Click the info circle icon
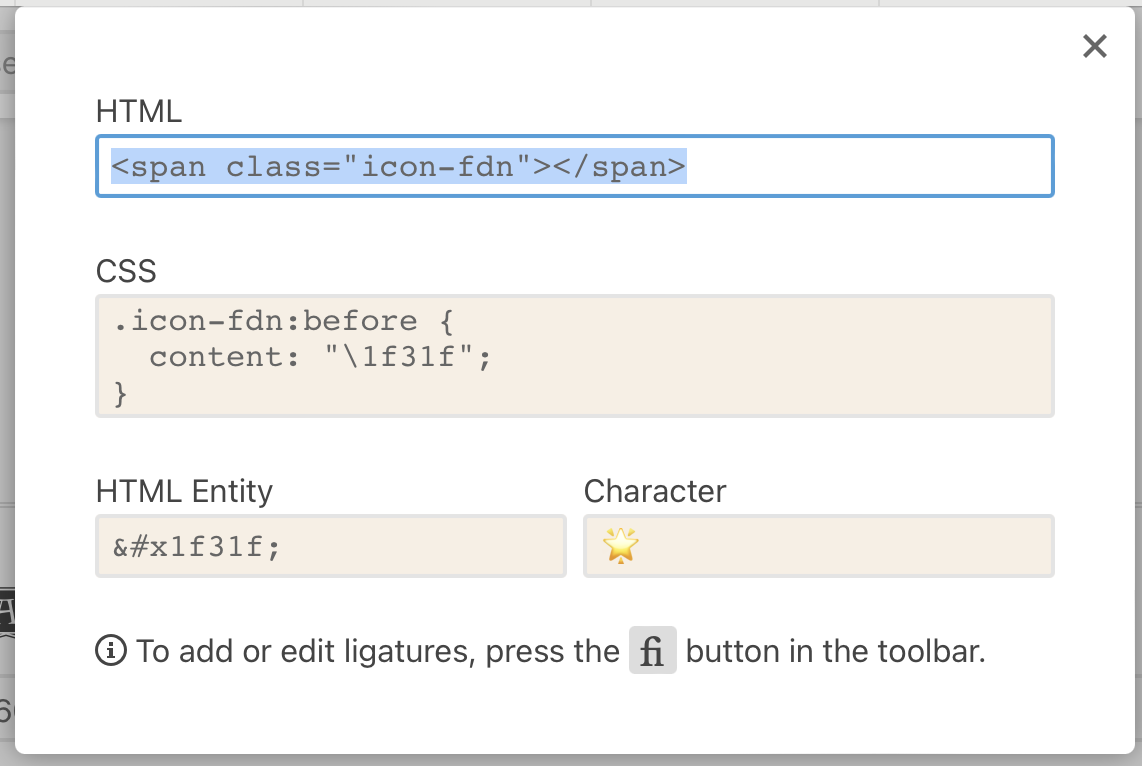Image resolution: width=1142 pixels, height=766 pixels. pyautogui.click(x=111, y=652)
